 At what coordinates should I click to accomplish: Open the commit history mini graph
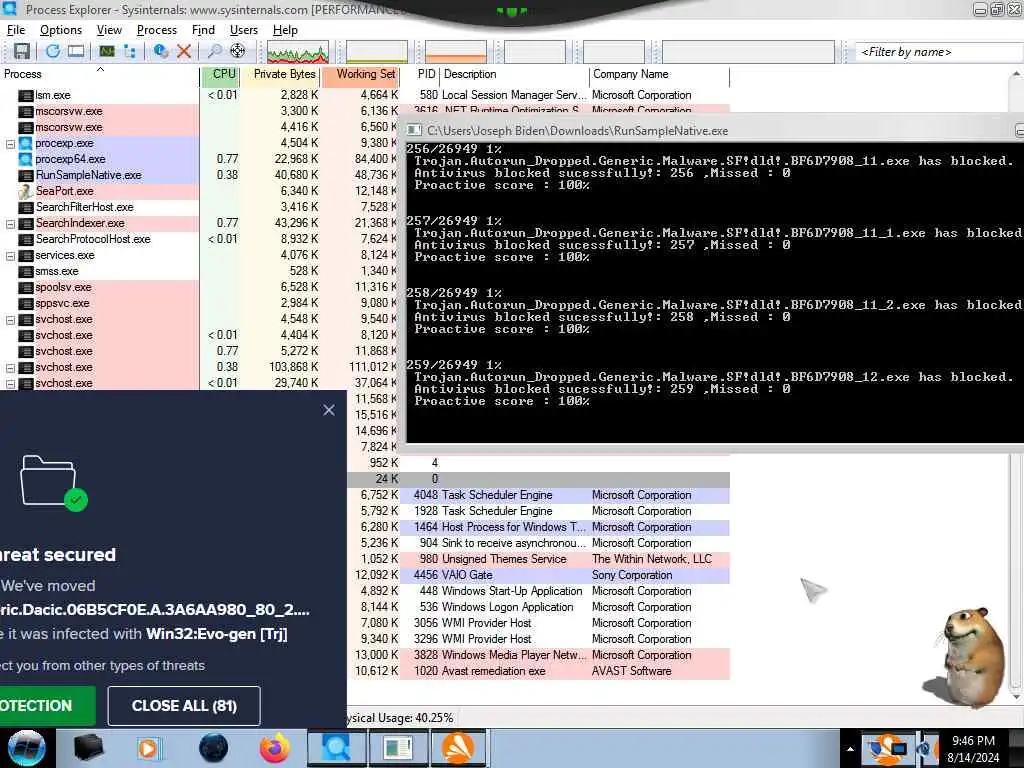[377, 52]
